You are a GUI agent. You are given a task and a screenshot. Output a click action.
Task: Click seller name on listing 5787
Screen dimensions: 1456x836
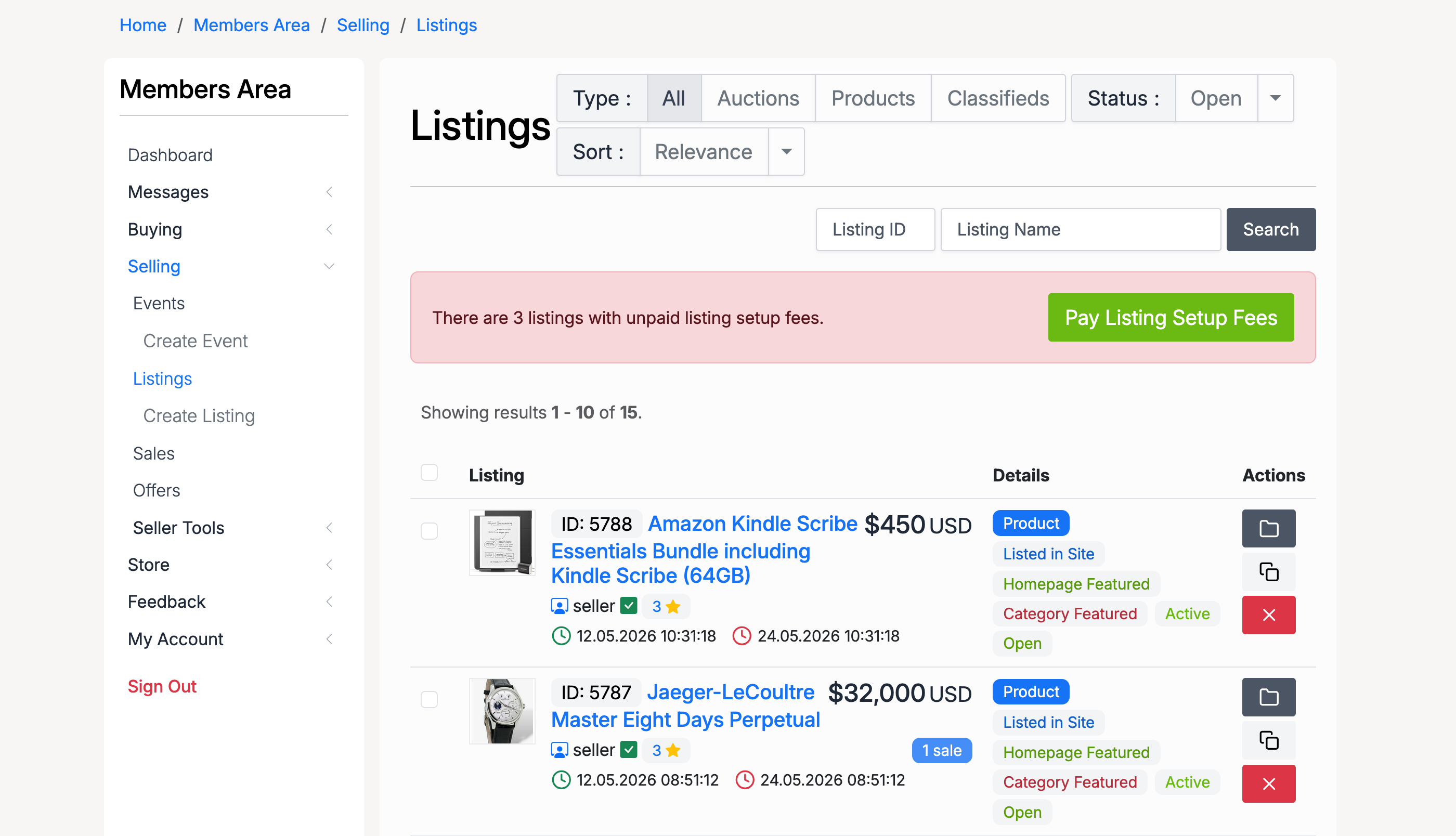click(x=594, y=750)
